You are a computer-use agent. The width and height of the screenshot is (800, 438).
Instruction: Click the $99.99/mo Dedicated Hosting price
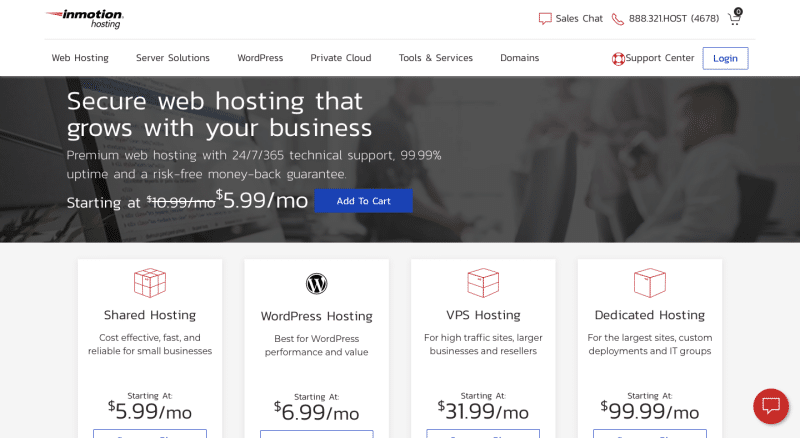[x=649, y=411]
